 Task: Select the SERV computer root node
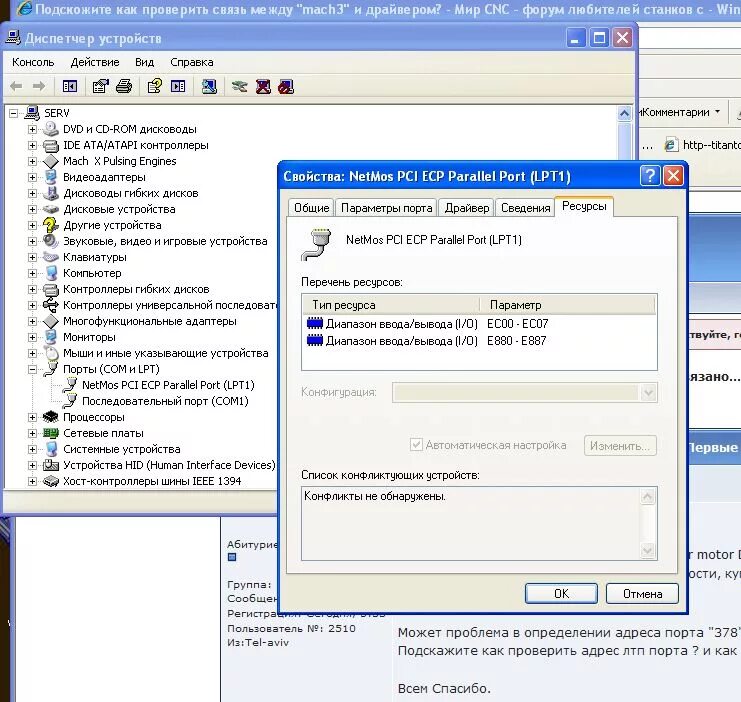[x=57, y=113]
